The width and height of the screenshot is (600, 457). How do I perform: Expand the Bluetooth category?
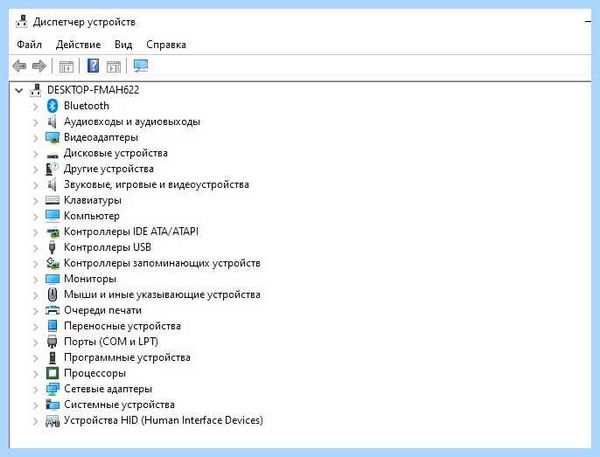pos(36,106)
